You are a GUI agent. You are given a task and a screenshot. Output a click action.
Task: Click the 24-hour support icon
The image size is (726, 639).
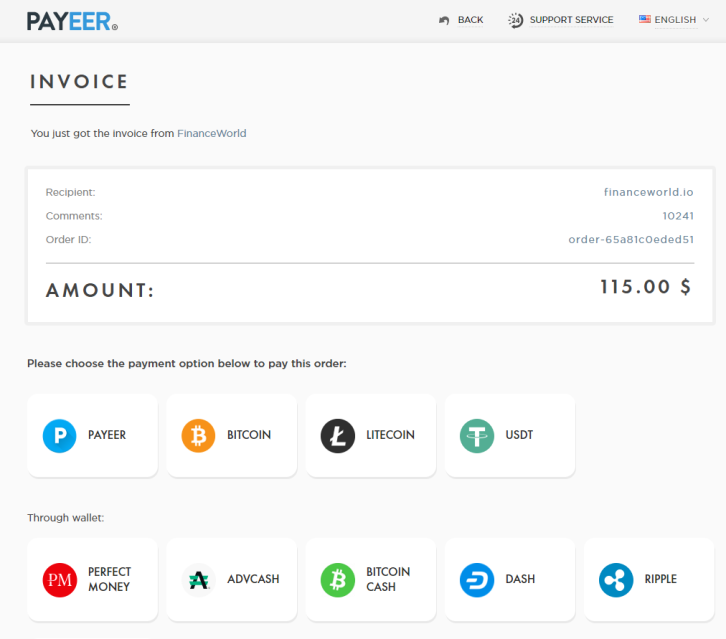(x=515, y=20)
